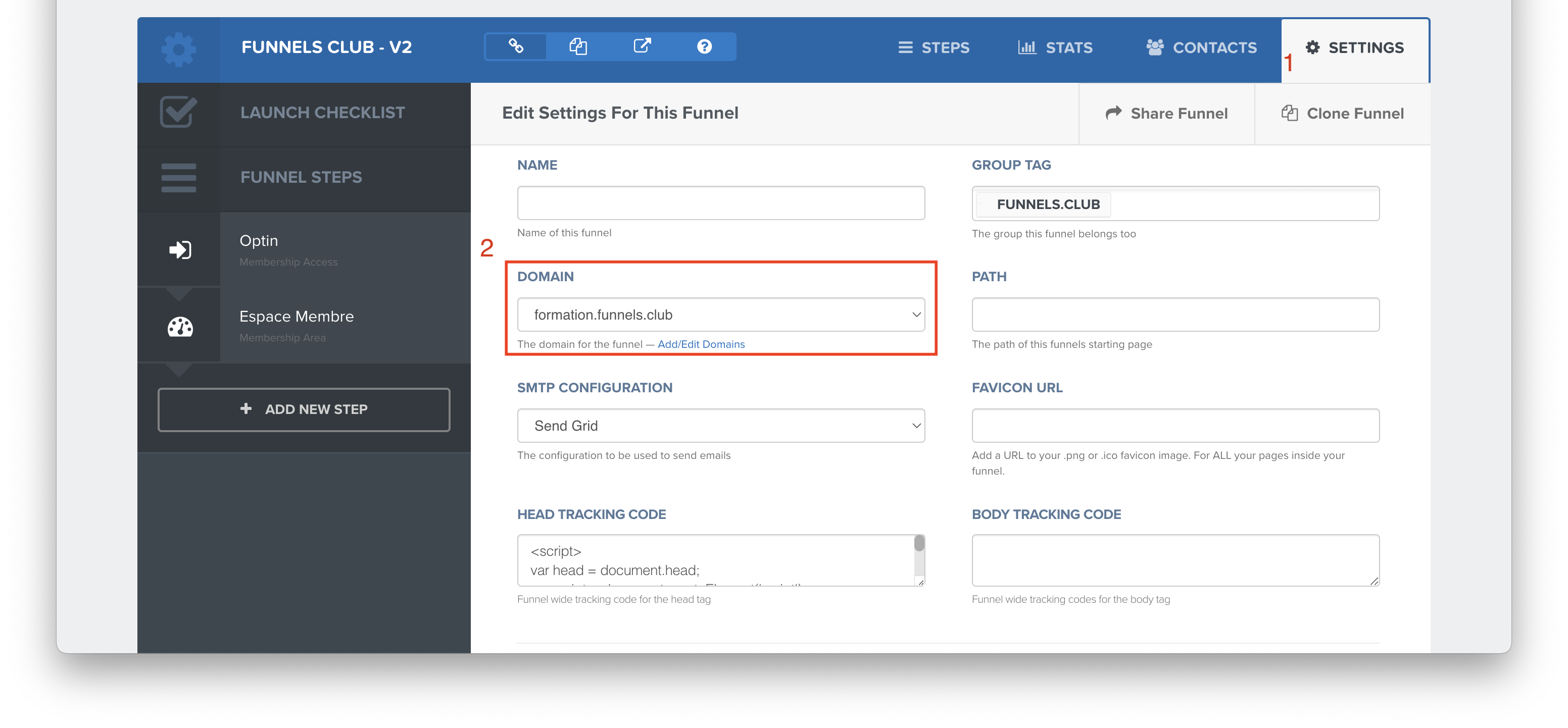Click the link chain icon in header
This screenshot has height=728, width=1568.
516,46
